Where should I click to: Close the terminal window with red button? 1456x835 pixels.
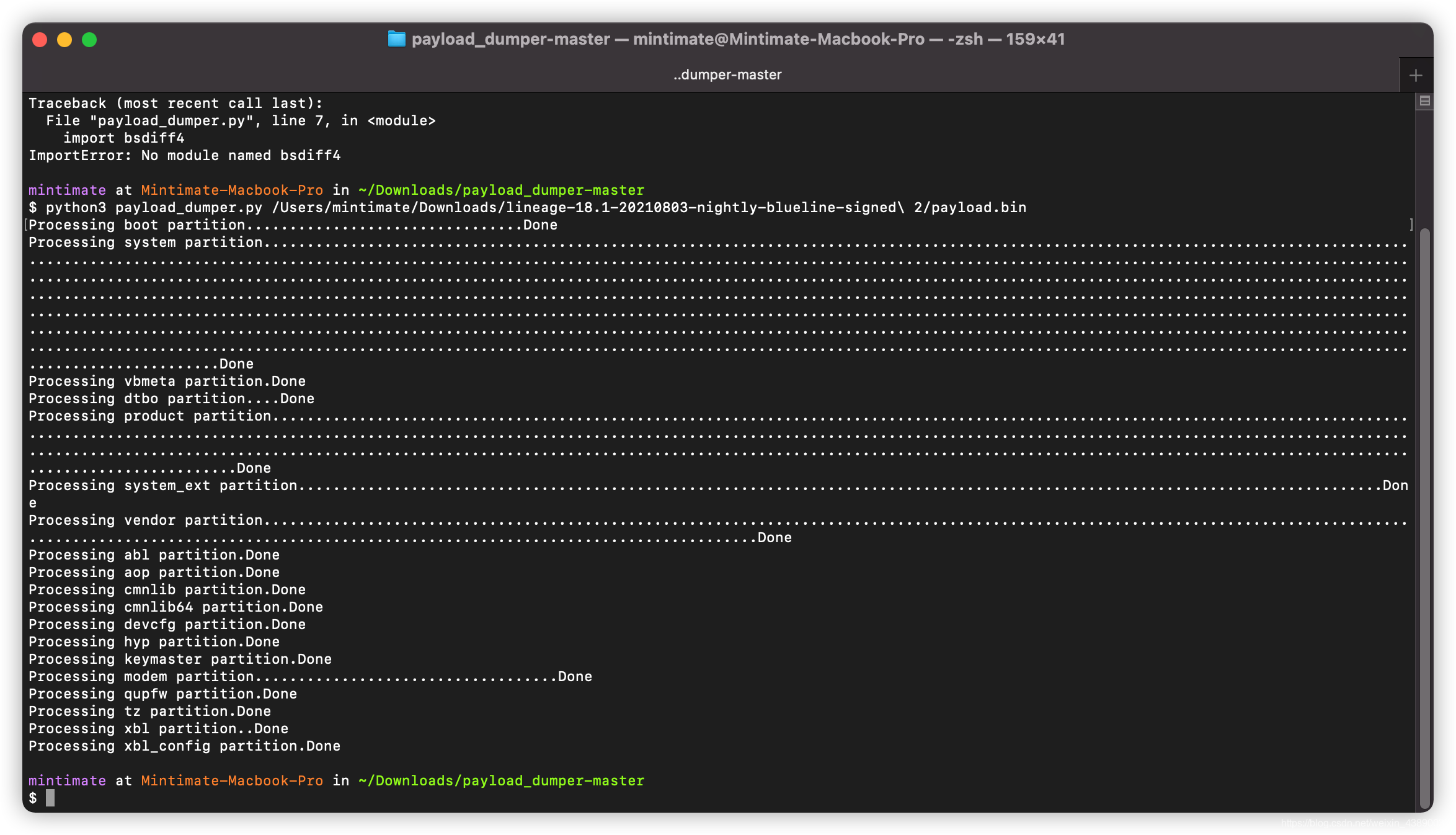point(40,40)
